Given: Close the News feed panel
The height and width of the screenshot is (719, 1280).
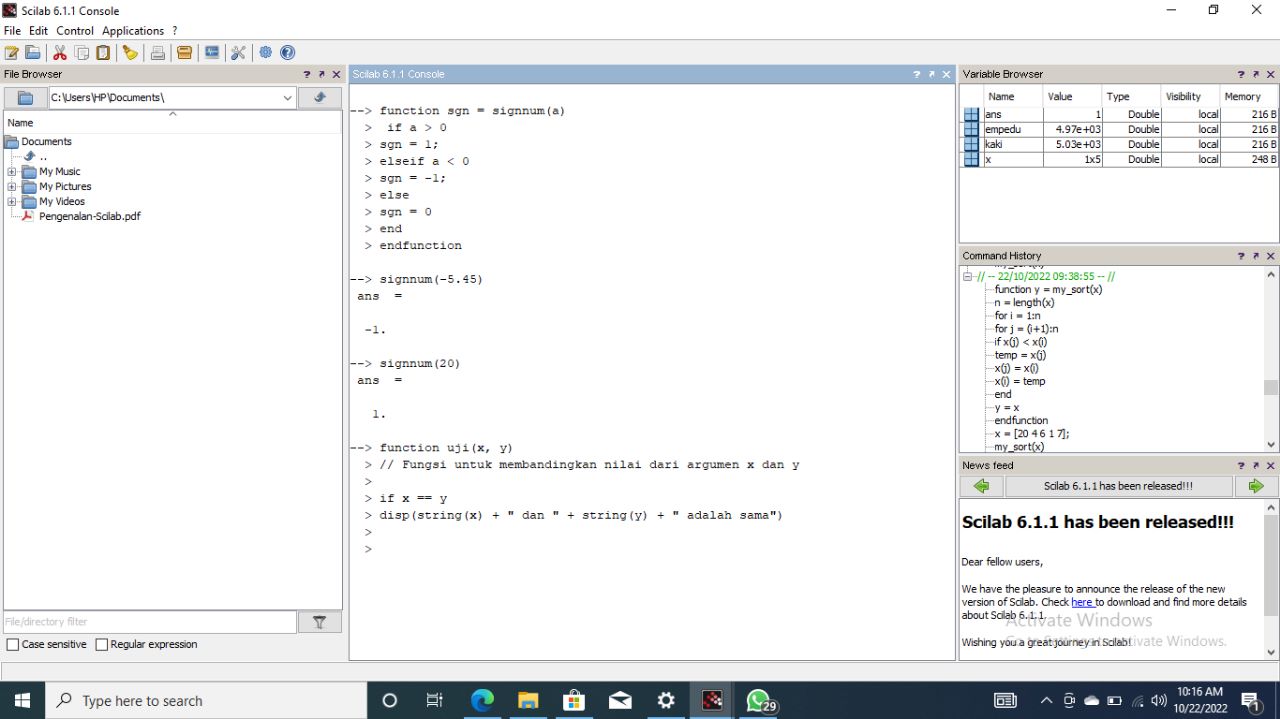Looking at the screenshot, I should (x=1271, y=466).
